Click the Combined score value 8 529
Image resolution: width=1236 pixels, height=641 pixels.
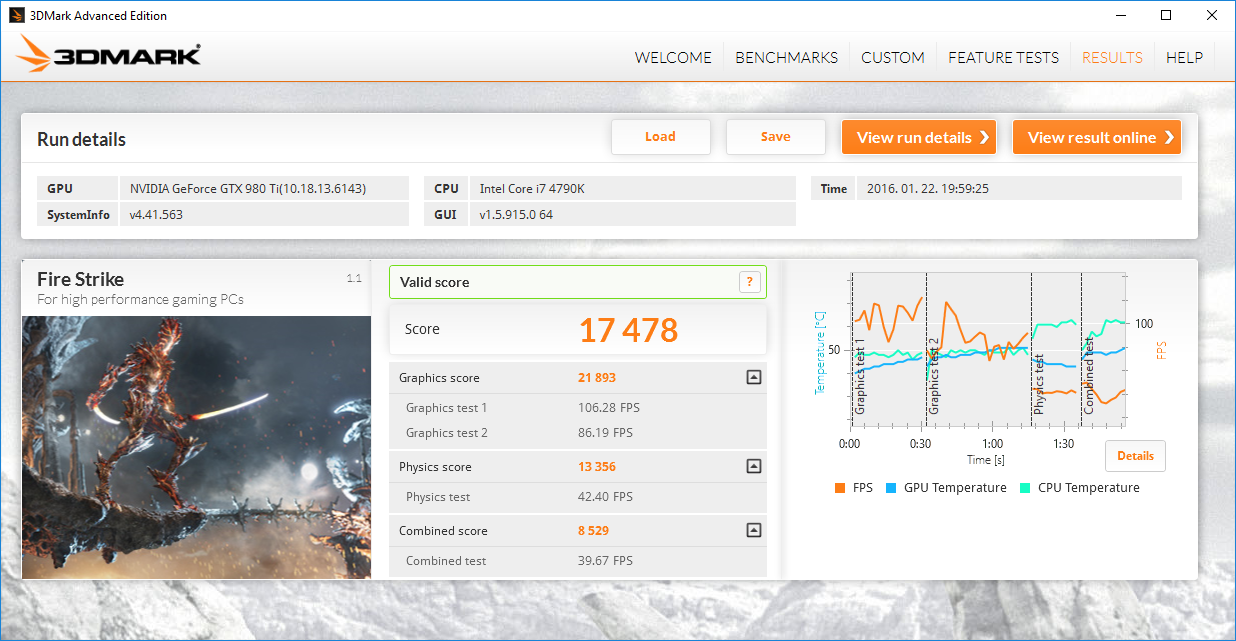pyautogui.click(x=594, y=531)
